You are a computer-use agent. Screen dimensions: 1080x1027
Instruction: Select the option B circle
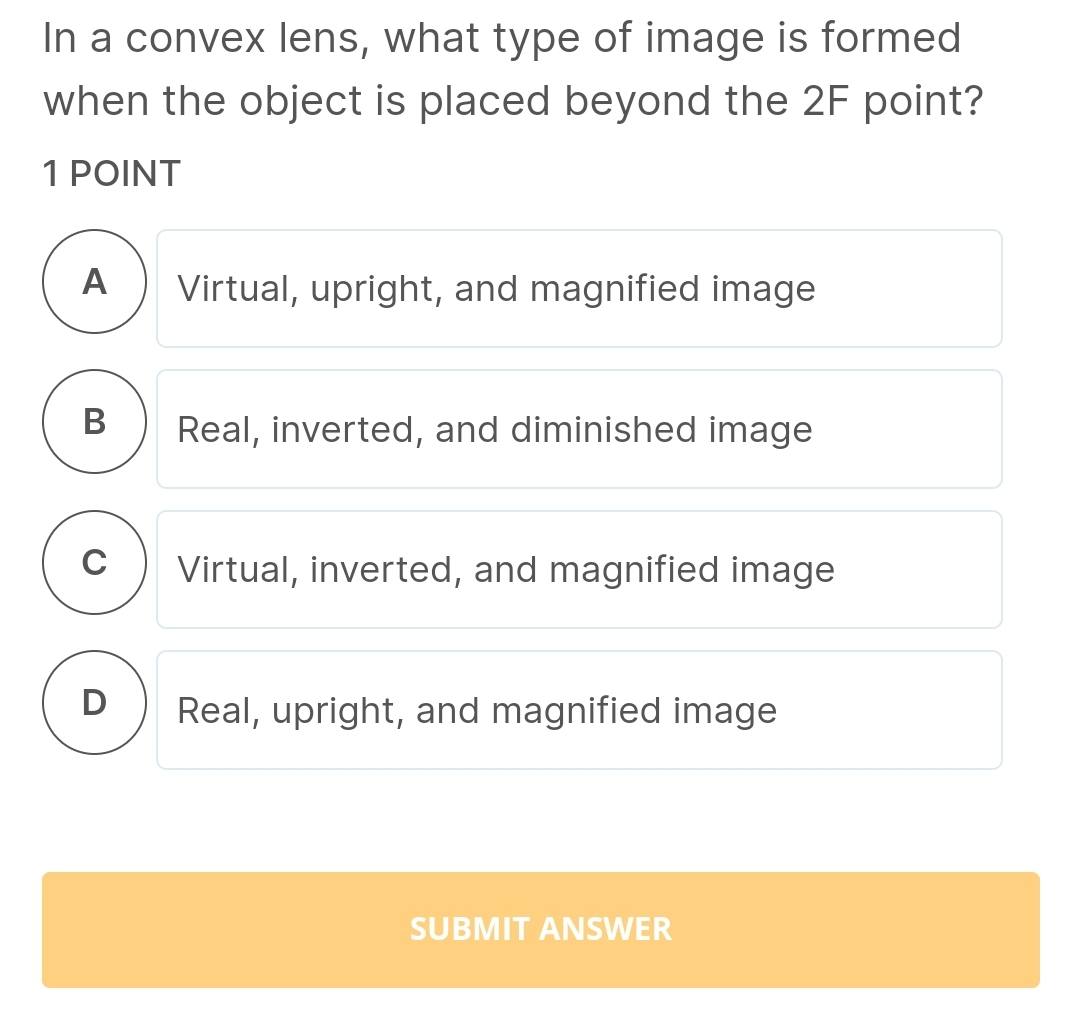click(x=94, y=422)
